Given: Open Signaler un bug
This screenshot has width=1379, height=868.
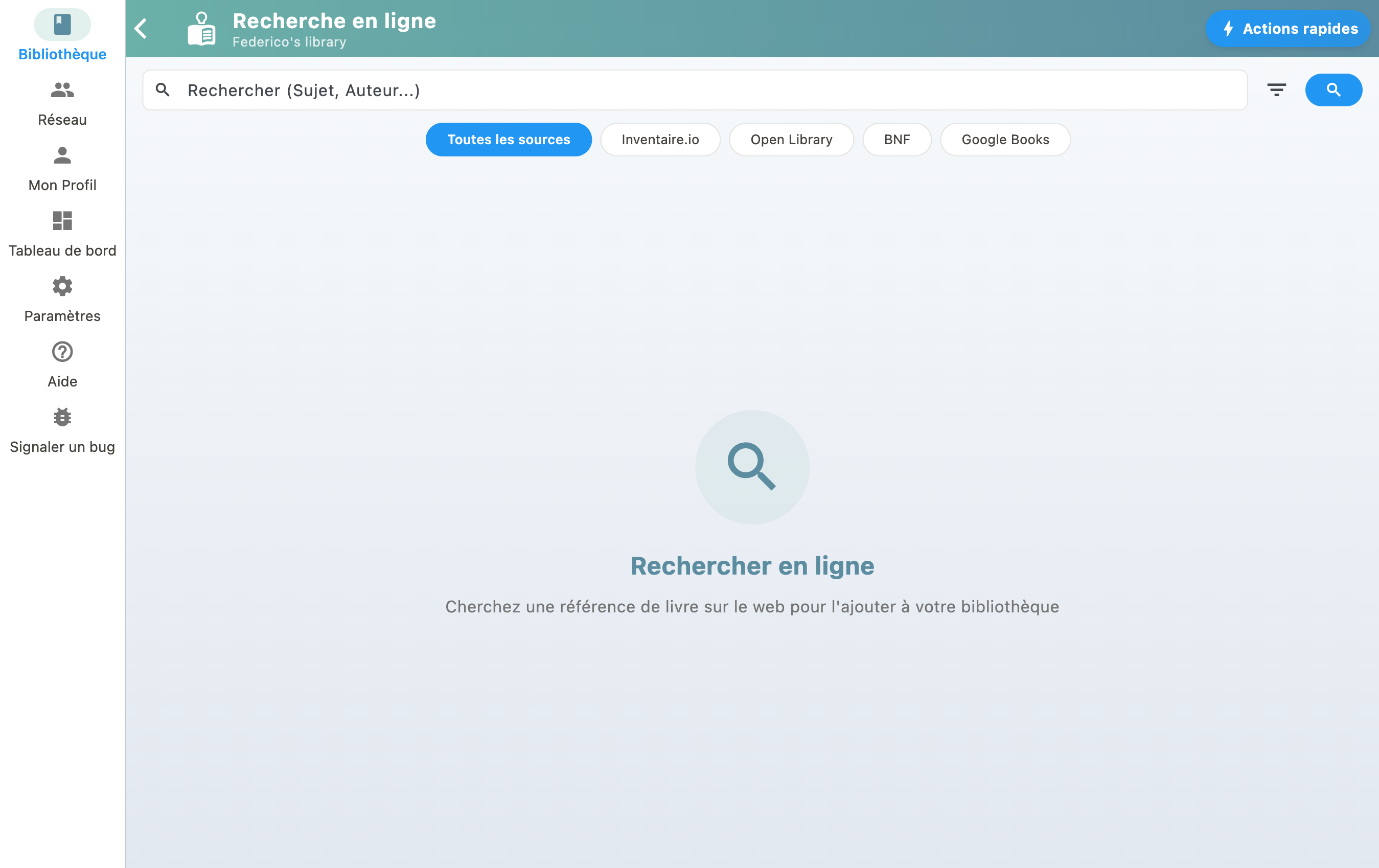Looking at the screenshot, I should point(62,430).
